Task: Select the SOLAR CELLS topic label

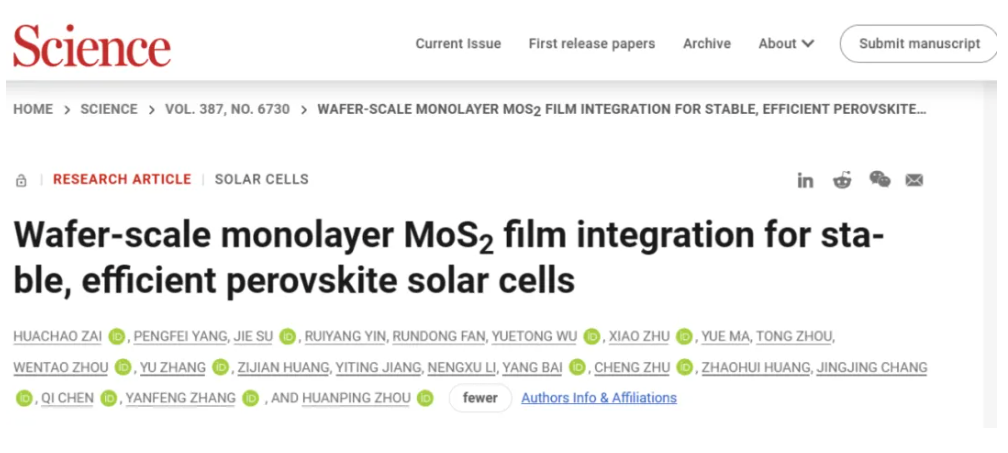Action: [262, 179]
